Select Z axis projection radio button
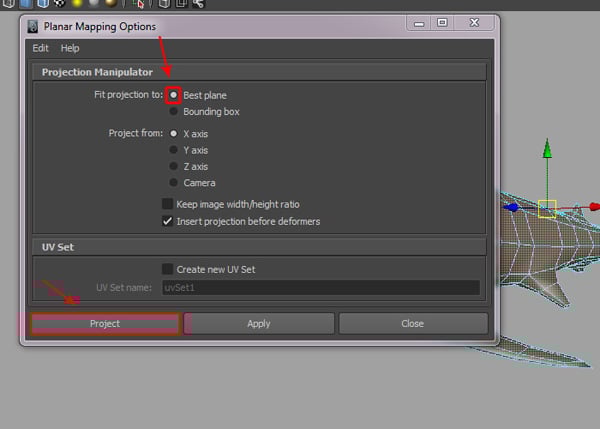 (x=174, y=167)
